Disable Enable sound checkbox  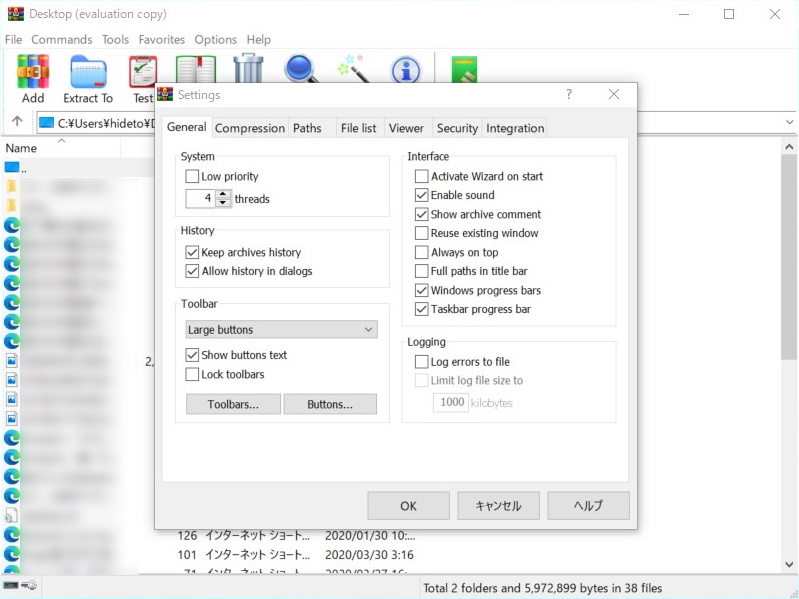pyautogui.click(x=421, y=195)
